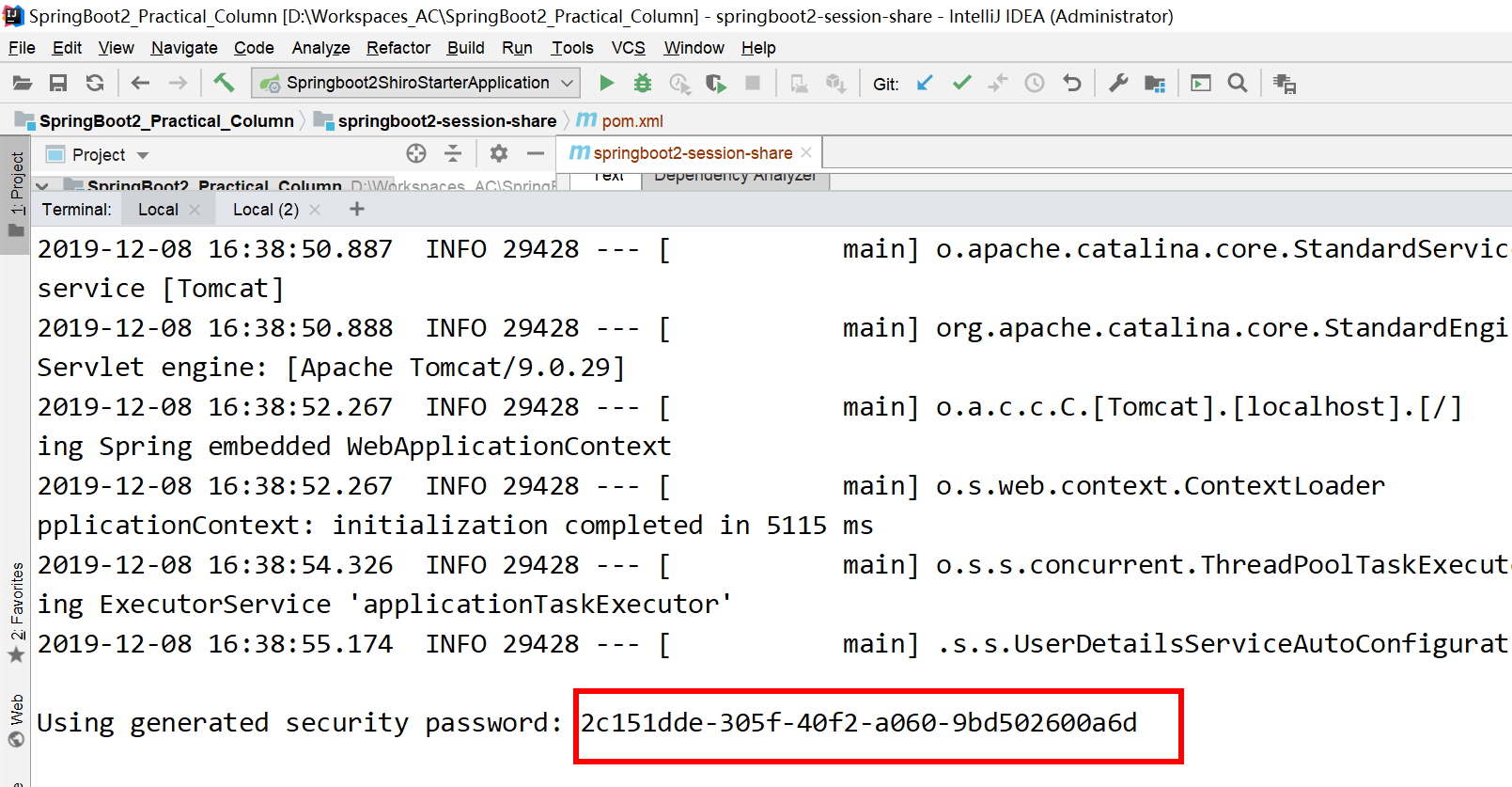Click the Run with Coverage shield icon

pyautogui.click(x=716, y=84)
